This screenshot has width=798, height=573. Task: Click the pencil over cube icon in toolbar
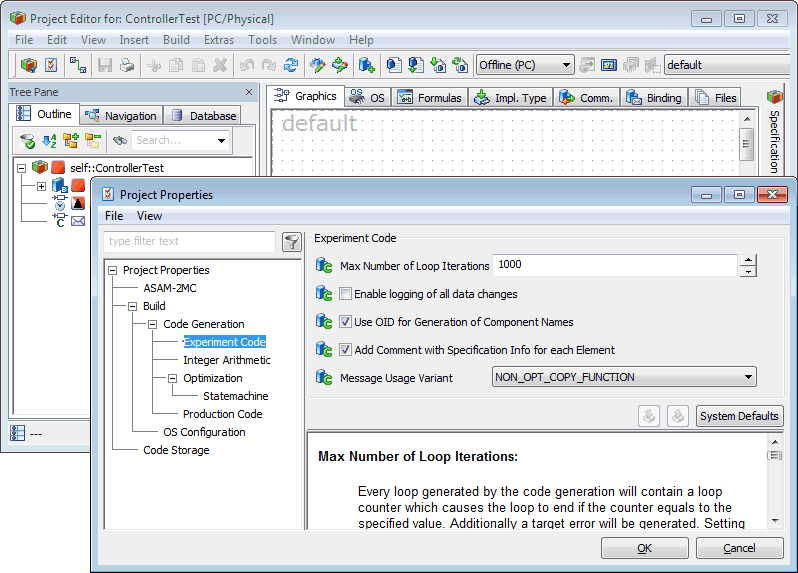click(318, 65)
